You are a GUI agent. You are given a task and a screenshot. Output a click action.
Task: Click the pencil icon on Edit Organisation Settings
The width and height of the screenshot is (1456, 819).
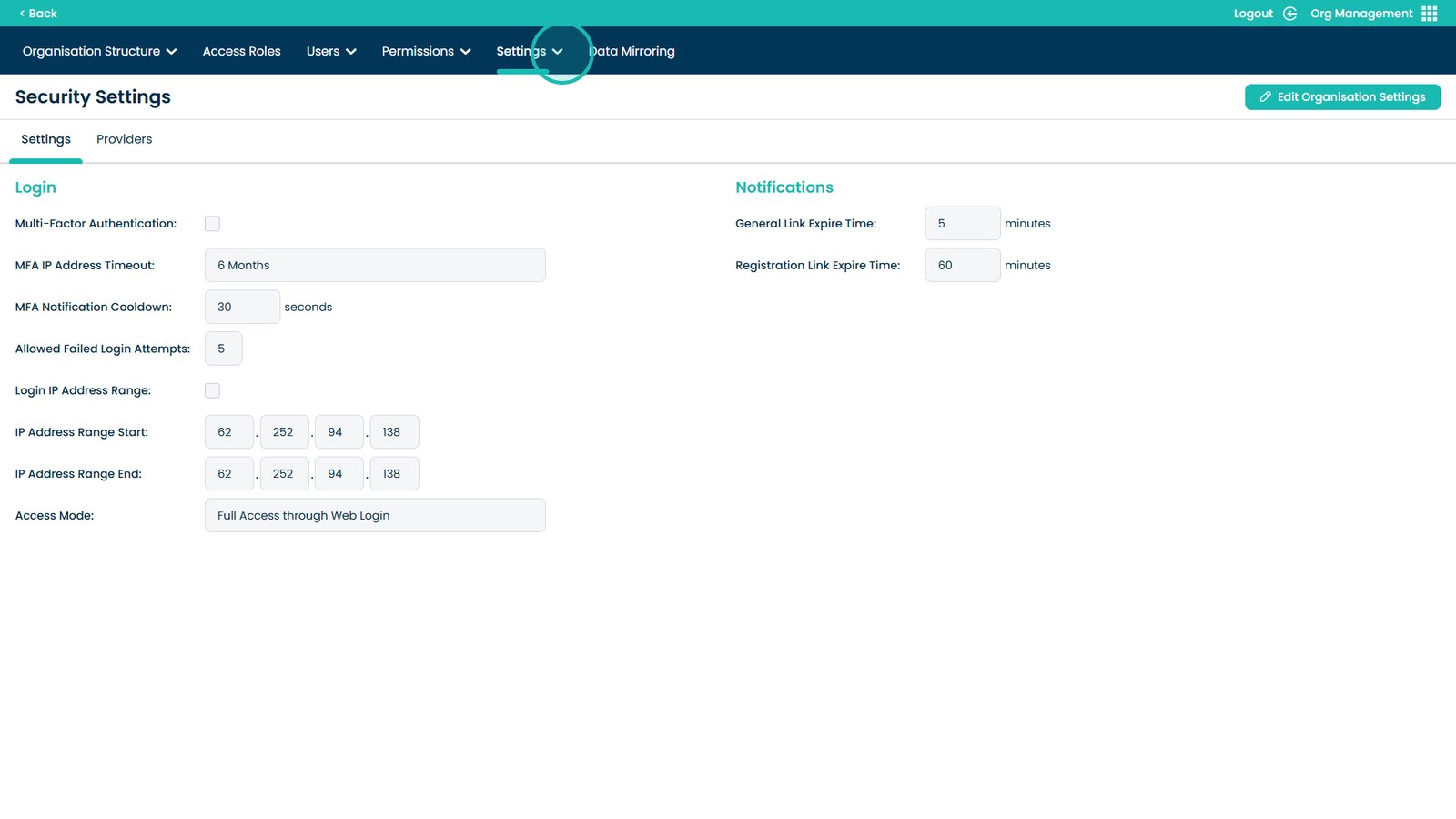(x=1265, y=97)
